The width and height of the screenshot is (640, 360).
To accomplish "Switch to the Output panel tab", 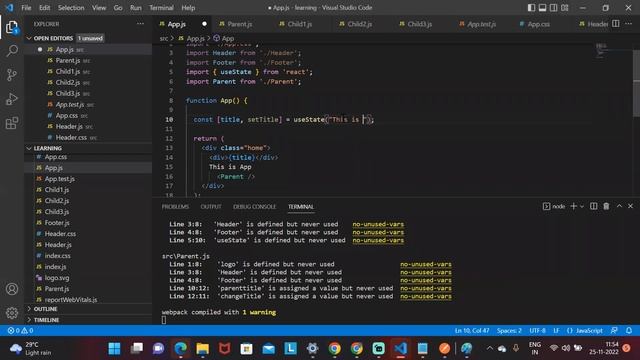I will click(211, 207).
